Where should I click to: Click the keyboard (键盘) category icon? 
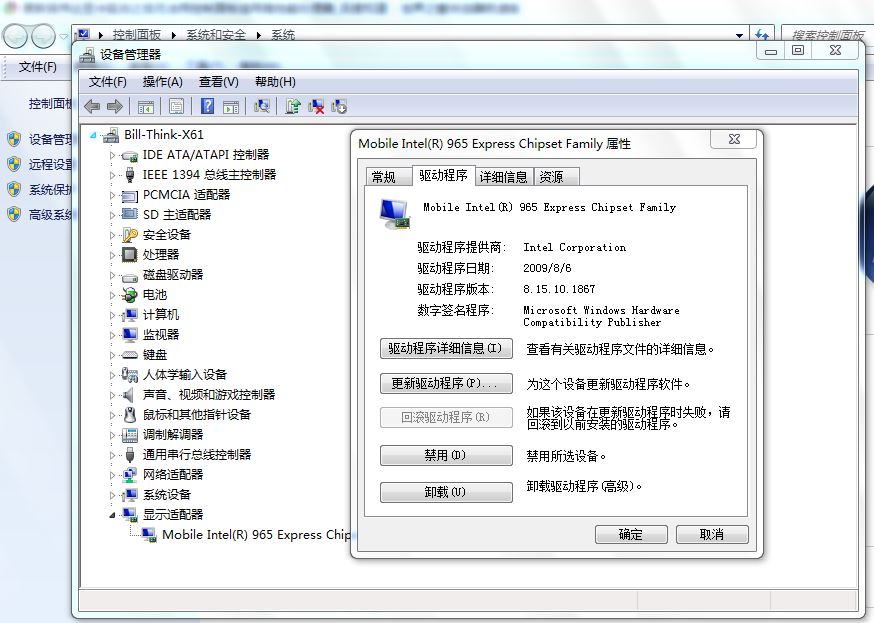click(x=129, y=354)
